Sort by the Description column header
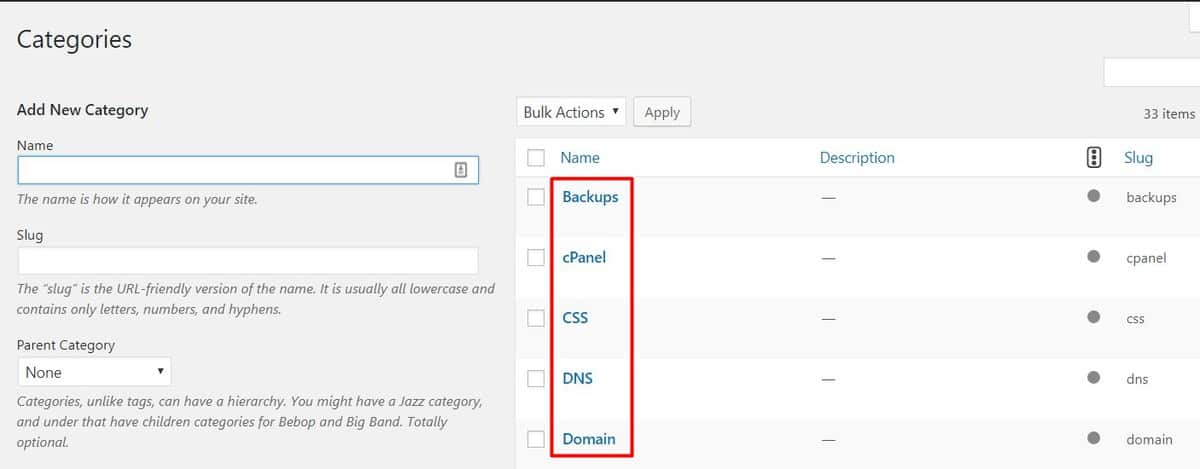This screenshot has height=469, width=1200. [857, 157]
